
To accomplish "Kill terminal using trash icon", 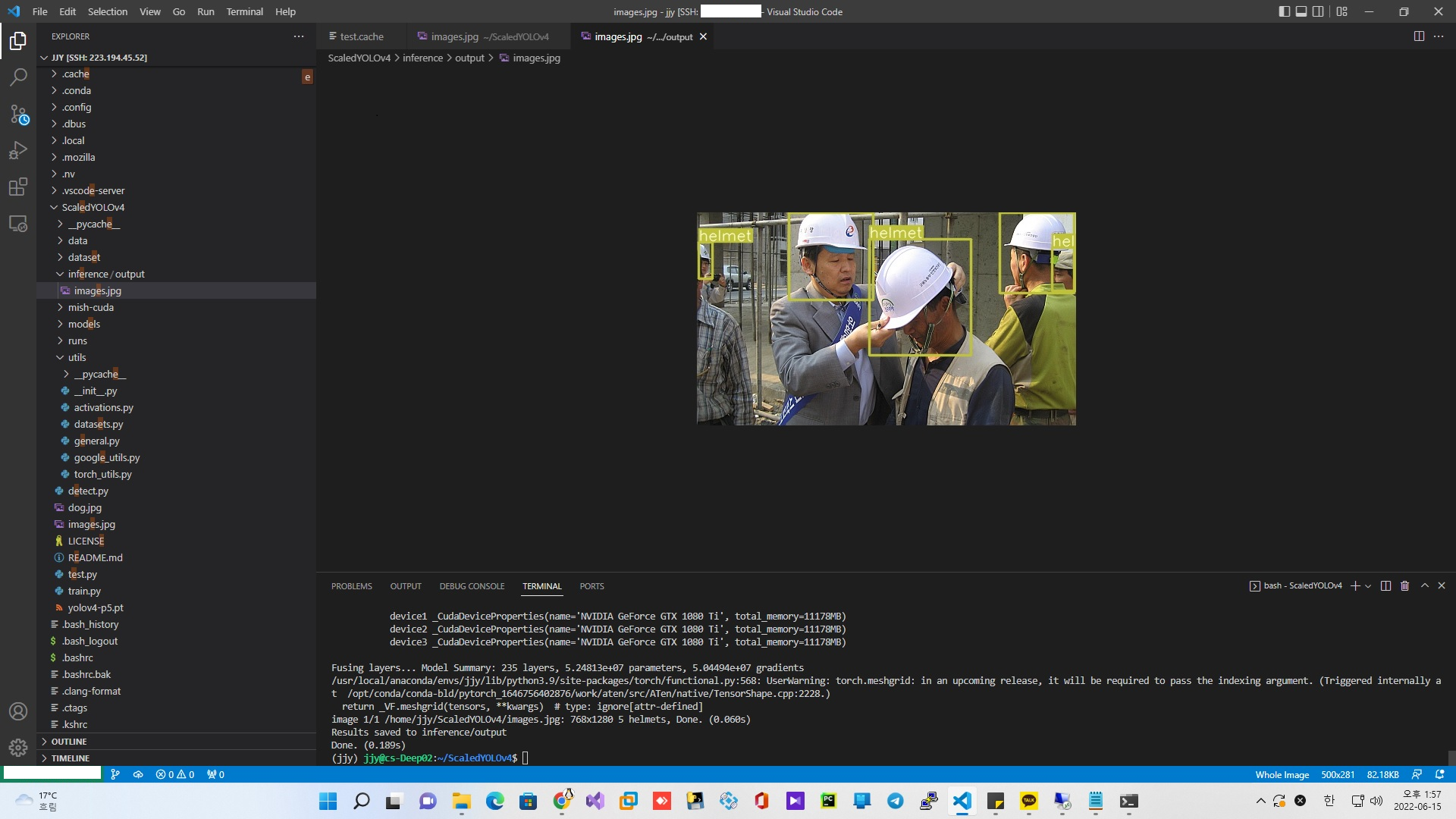I will click(1404, 585).
